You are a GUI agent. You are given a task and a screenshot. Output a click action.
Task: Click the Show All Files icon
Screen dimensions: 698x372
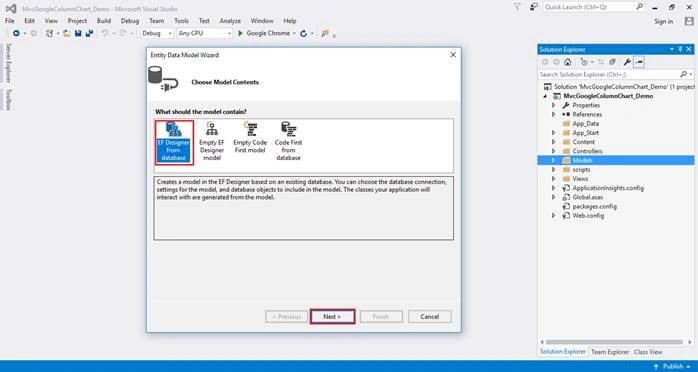pos(613,62)
